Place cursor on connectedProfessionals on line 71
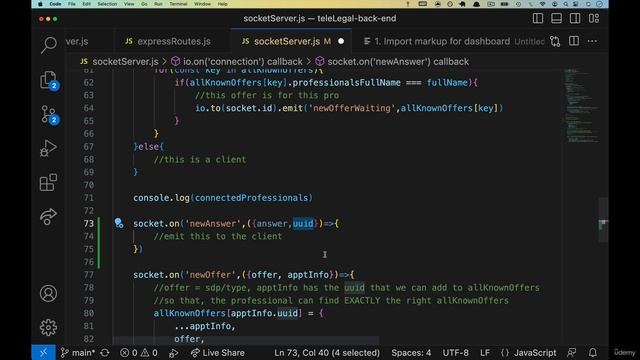Screen dimensions: 640x360 pyautogui.click(x=251, y=198)
